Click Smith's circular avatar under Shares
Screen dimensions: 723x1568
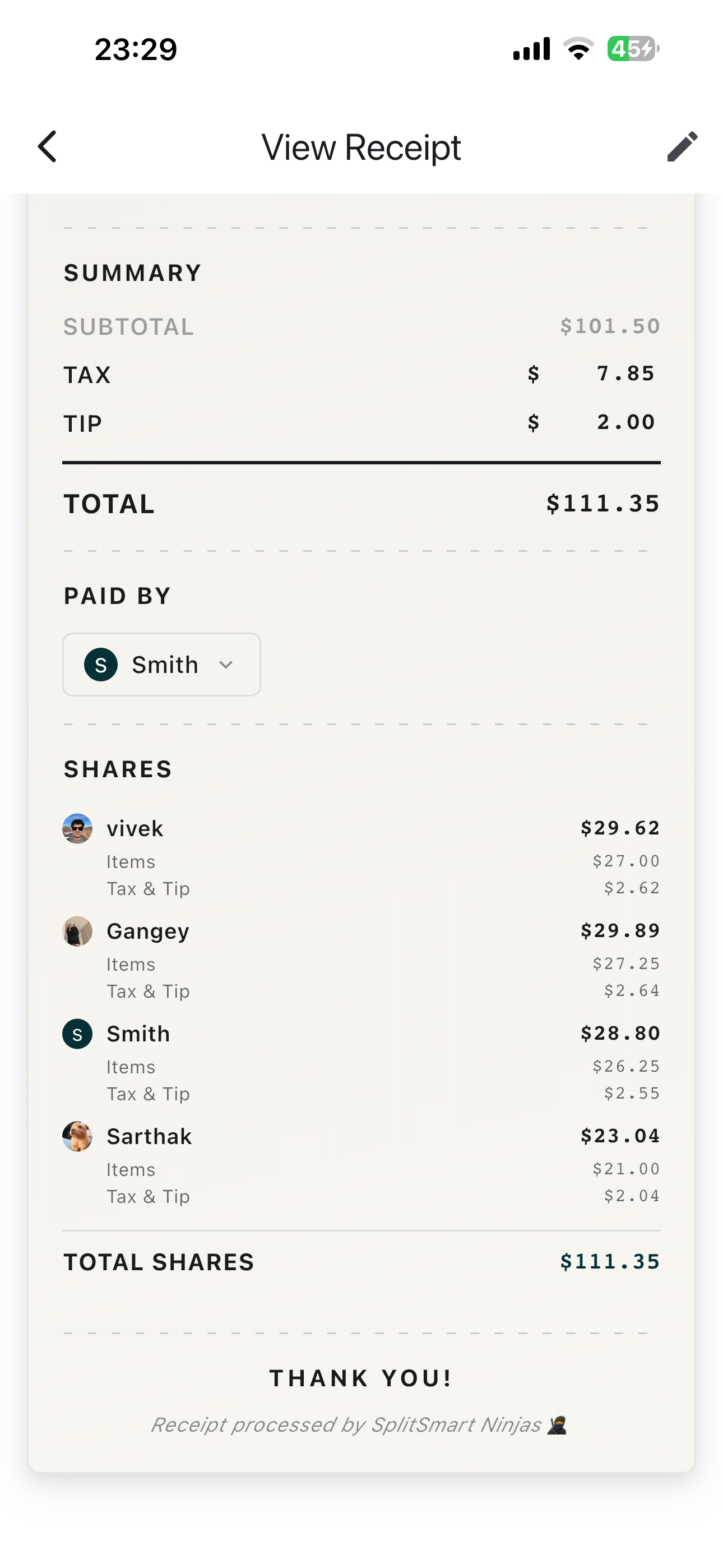[x=77, y=1033]
